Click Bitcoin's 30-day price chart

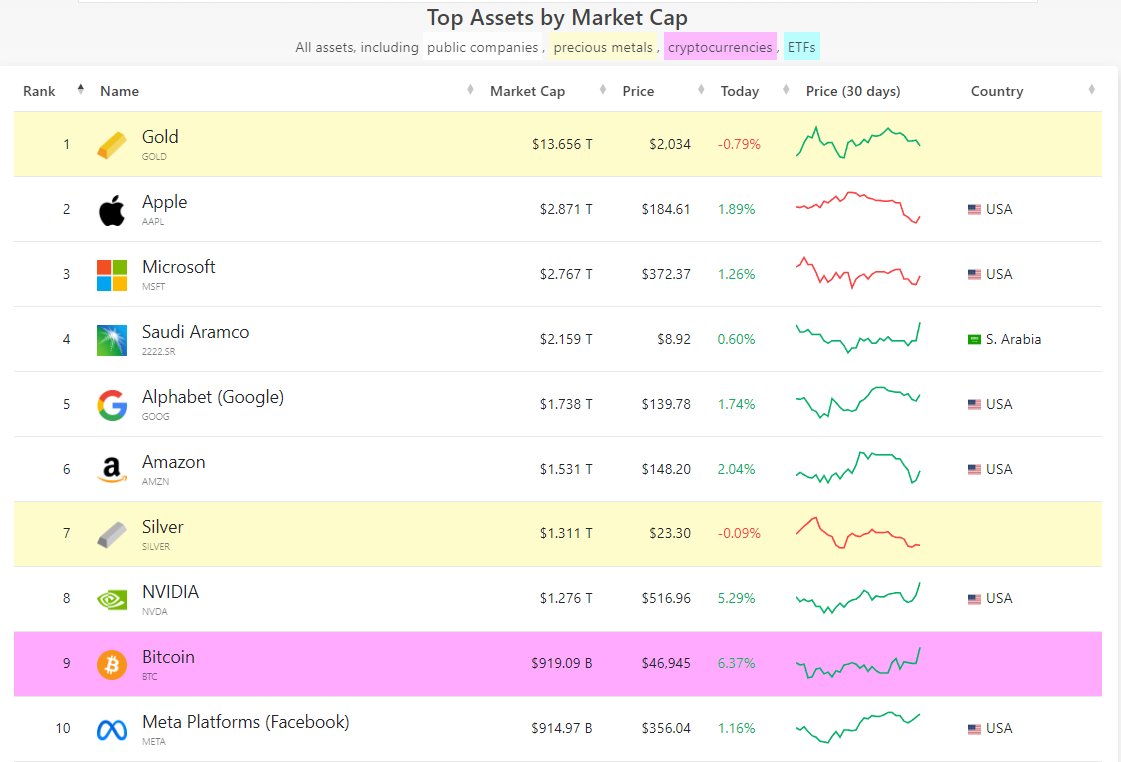[858, 663]
